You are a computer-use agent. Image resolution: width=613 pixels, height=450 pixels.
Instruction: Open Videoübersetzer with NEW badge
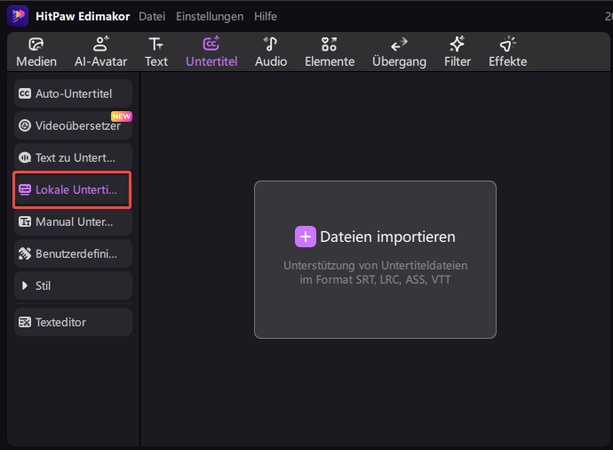pos(71,126)
